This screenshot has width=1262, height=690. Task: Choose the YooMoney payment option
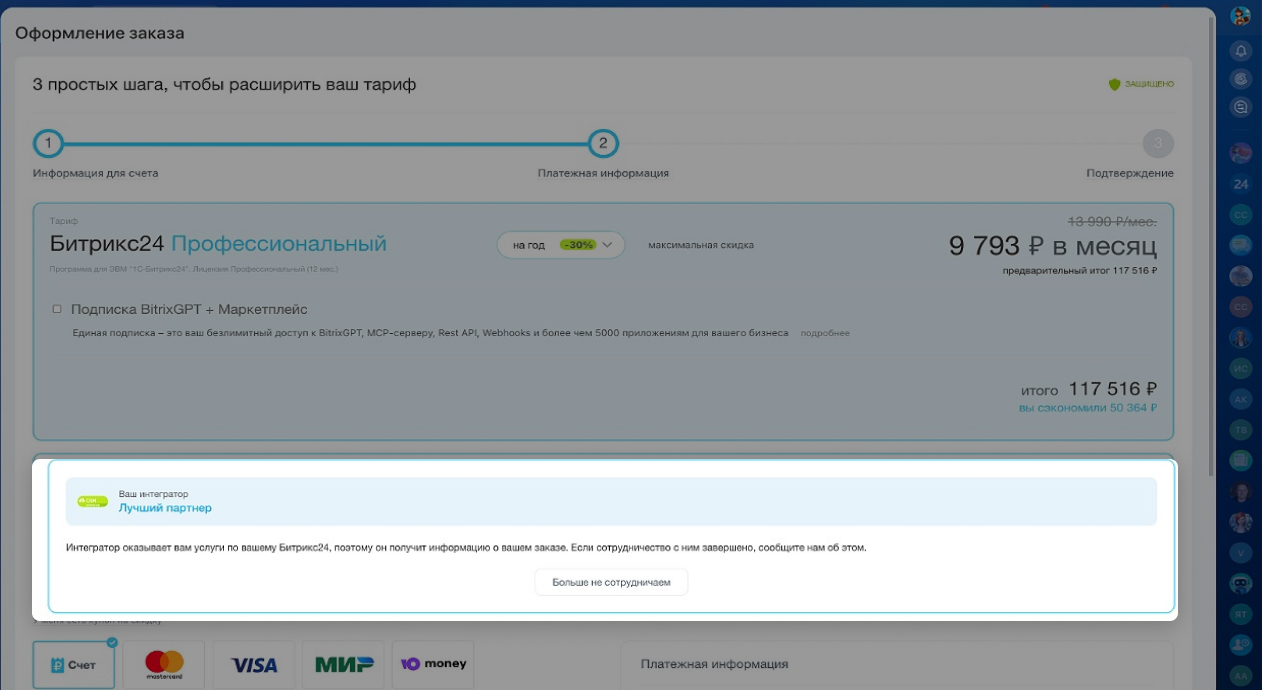[x=434, y=664]
